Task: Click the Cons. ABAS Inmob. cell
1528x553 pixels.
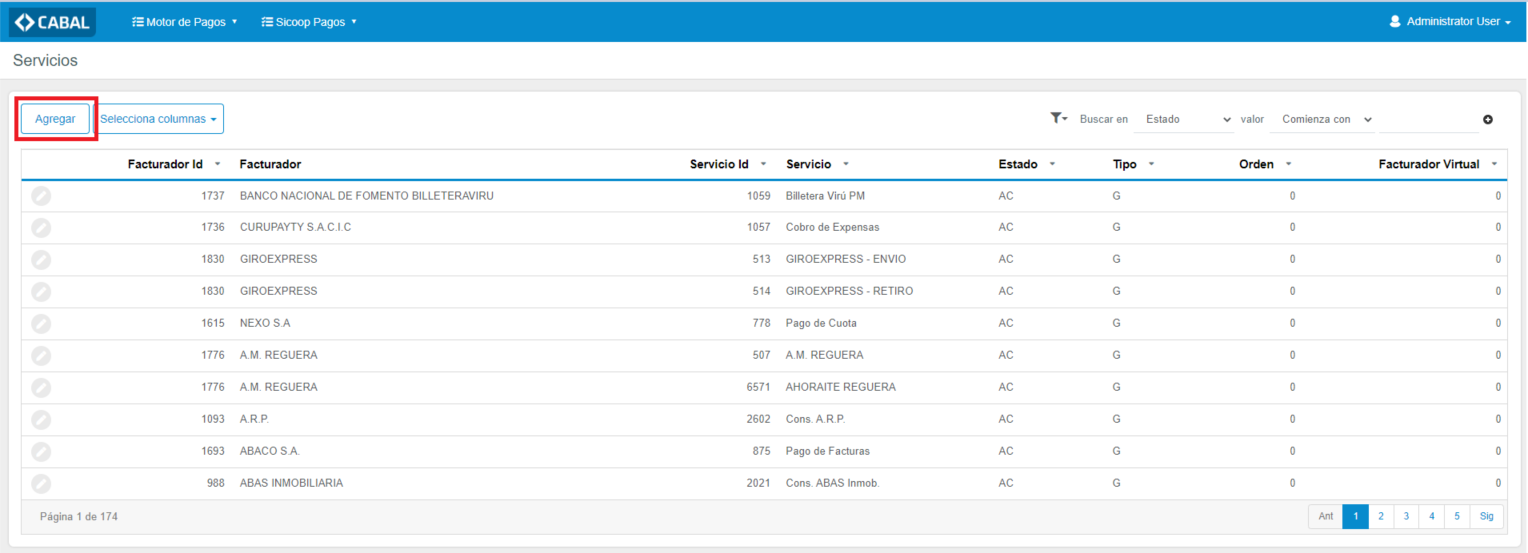Action: tap(832, 484)
